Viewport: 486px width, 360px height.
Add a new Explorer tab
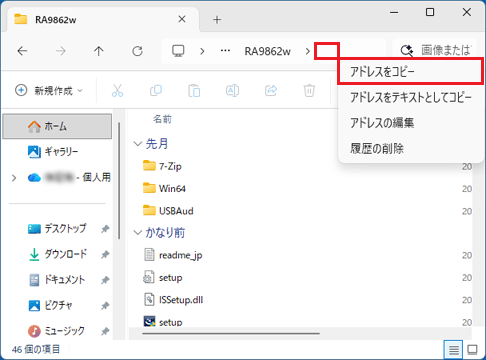217,20
